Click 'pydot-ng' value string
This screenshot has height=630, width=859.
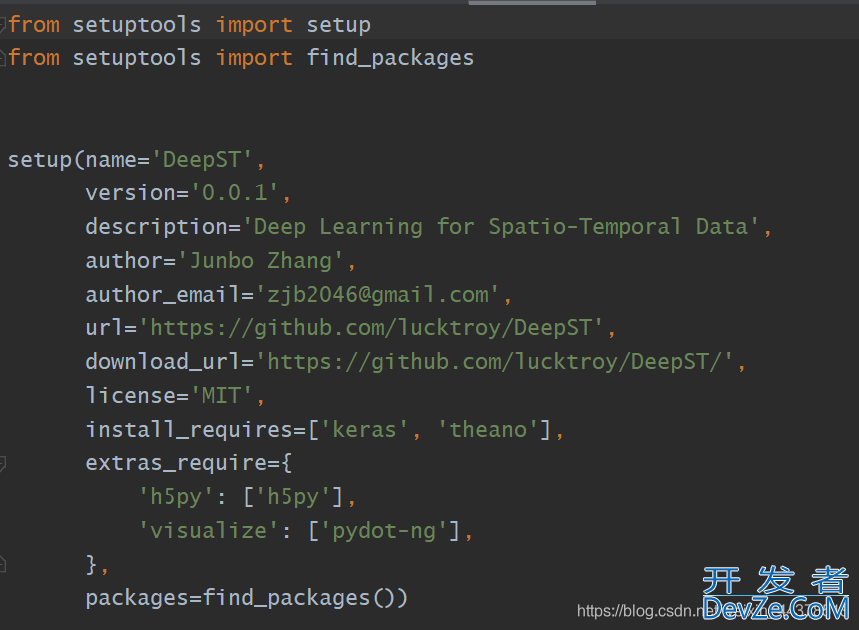383,531
